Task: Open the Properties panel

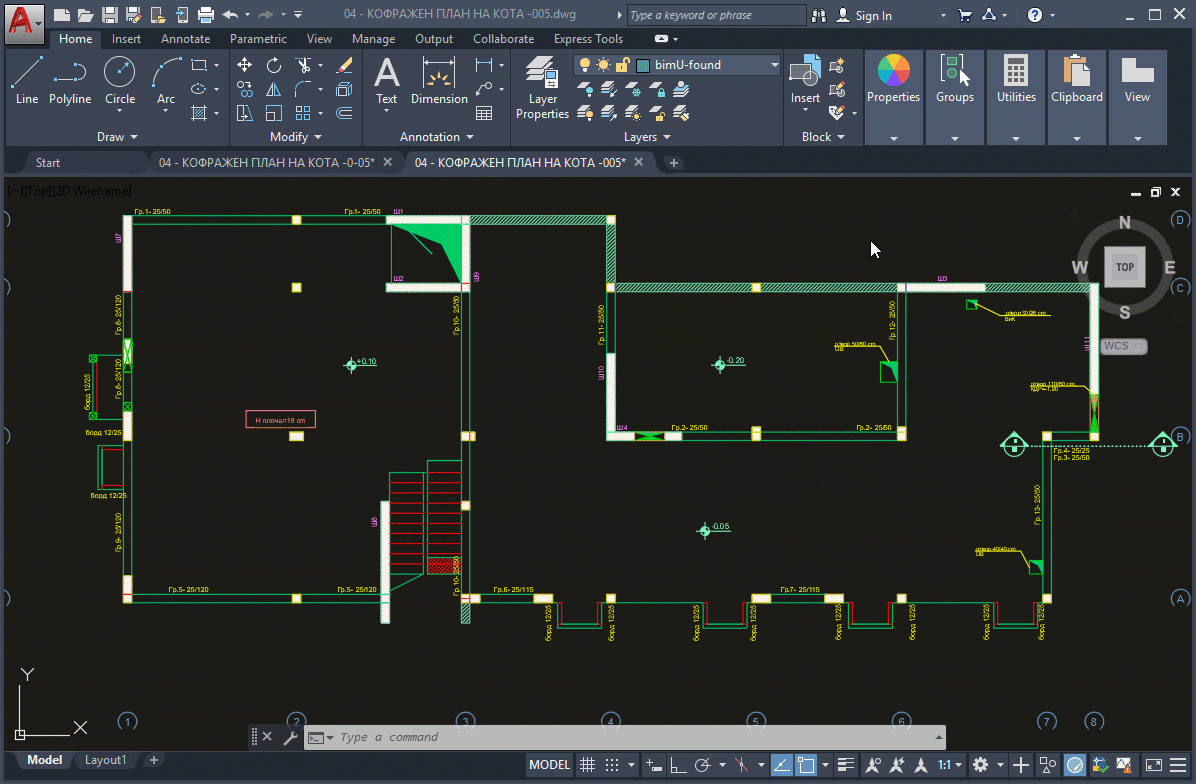Action: coord(893,80)
